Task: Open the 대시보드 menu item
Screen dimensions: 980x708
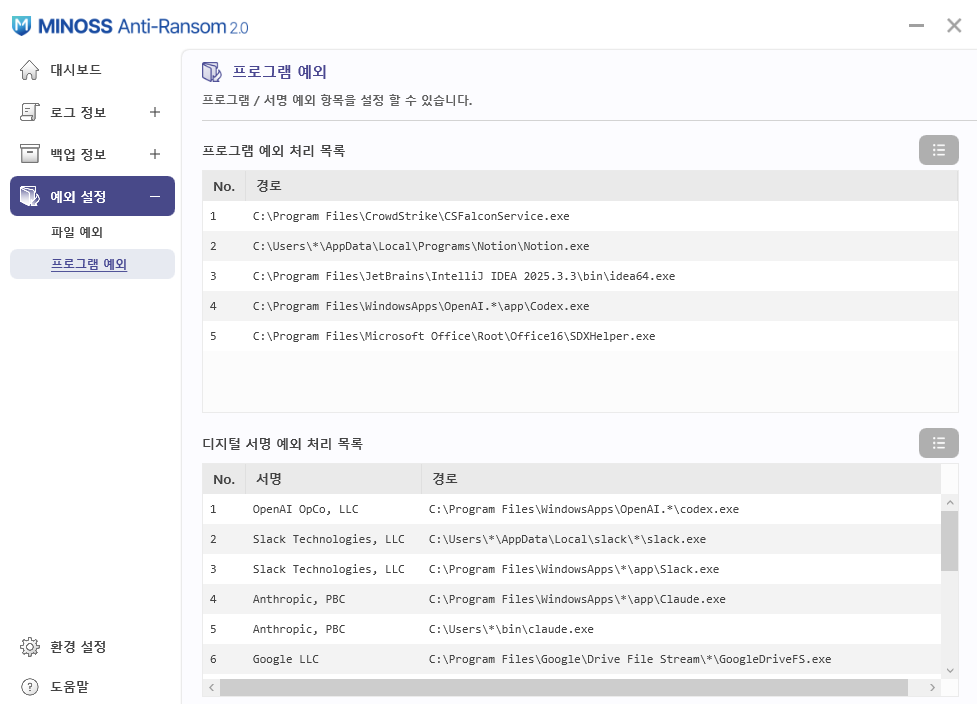Action: [x=76, y=70]
